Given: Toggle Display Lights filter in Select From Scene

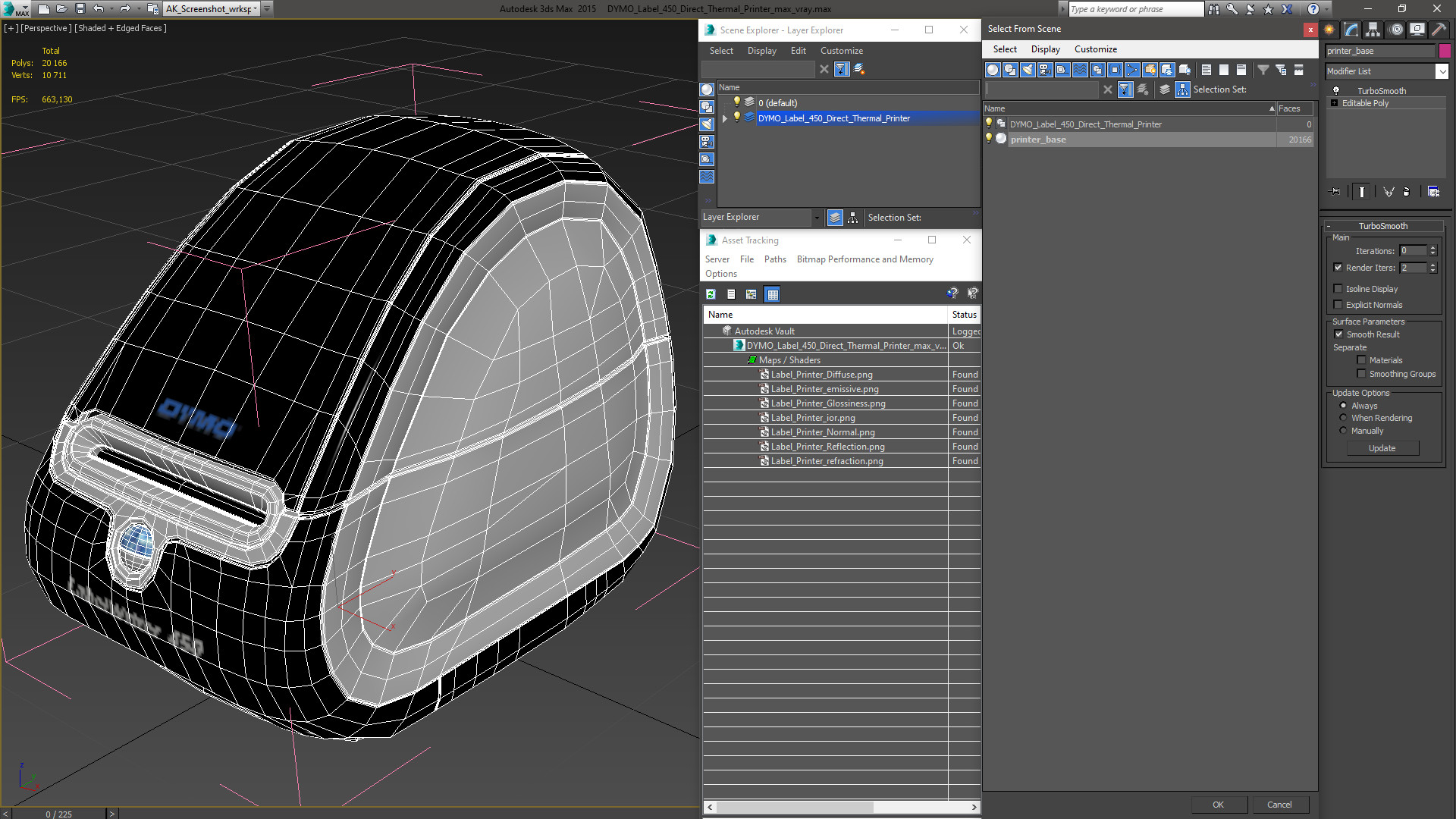Looking at the screenshot, I should 1028,70.
